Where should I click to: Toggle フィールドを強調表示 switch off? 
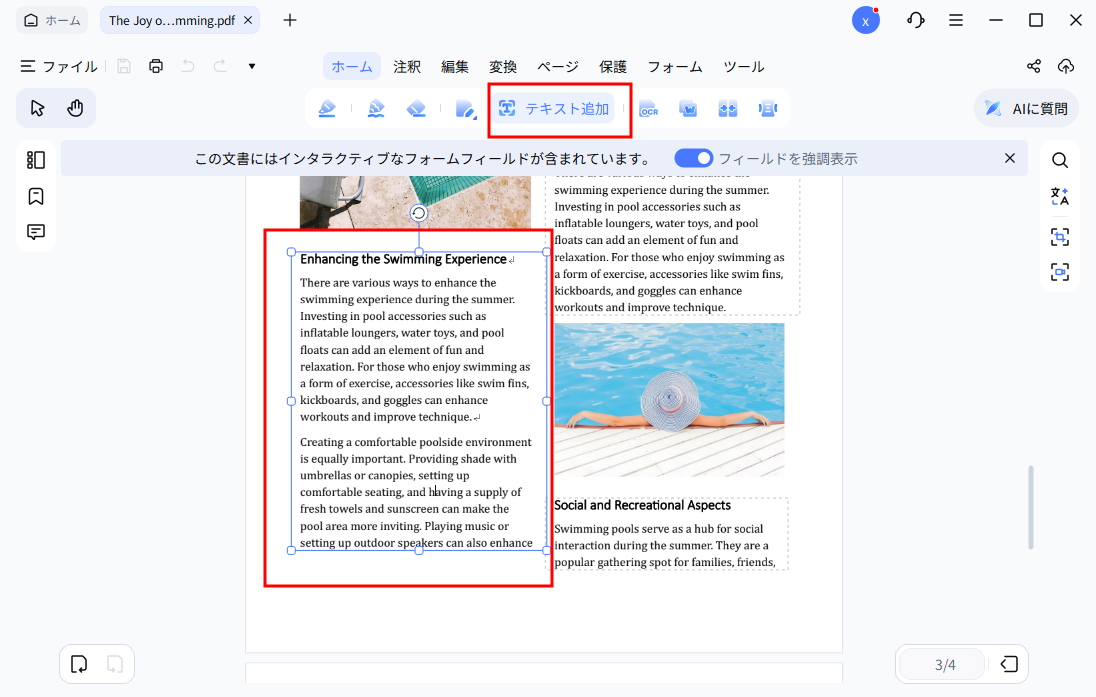(693, 158)
